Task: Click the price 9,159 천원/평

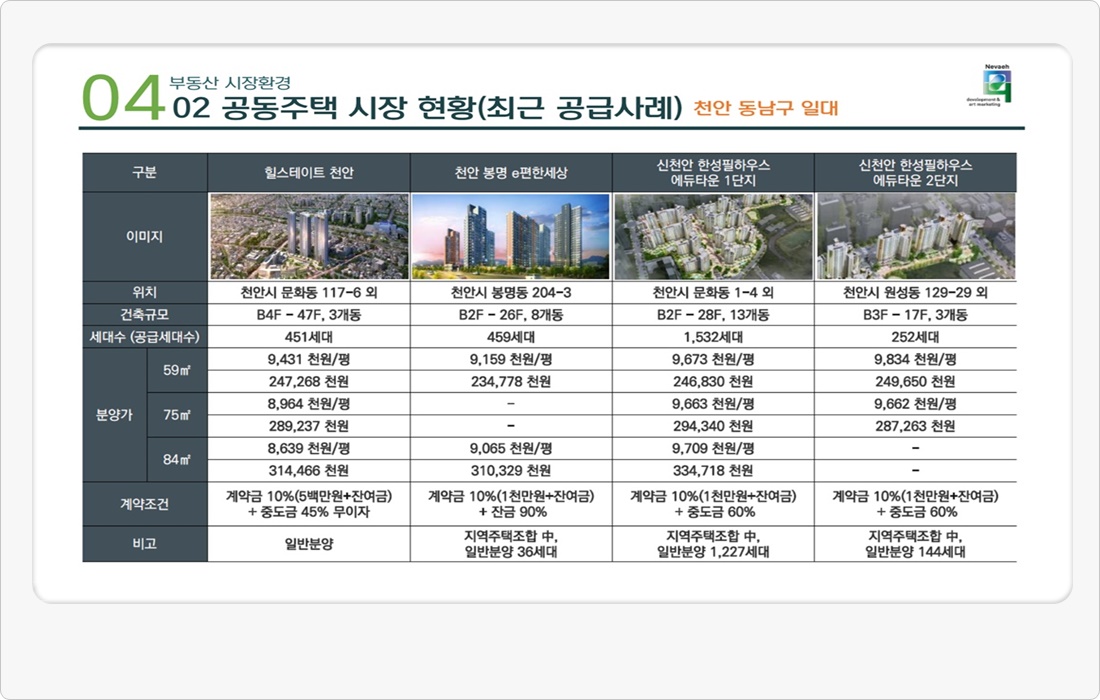Action: (511, 360)
